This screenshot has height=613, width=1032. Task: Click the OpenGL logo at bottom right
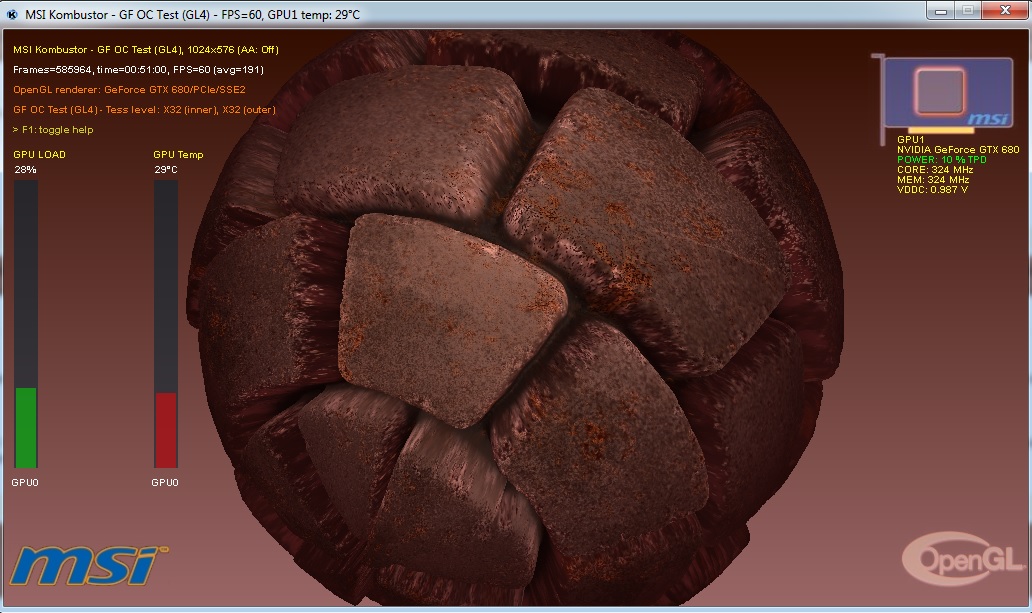click(948, 558)
